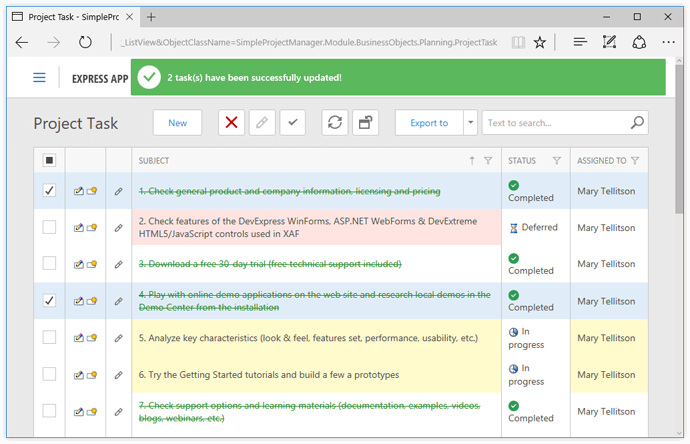This screenshot has width=690, height=444.
Task: Click the magnifier search icon
Action: [638, 123]
